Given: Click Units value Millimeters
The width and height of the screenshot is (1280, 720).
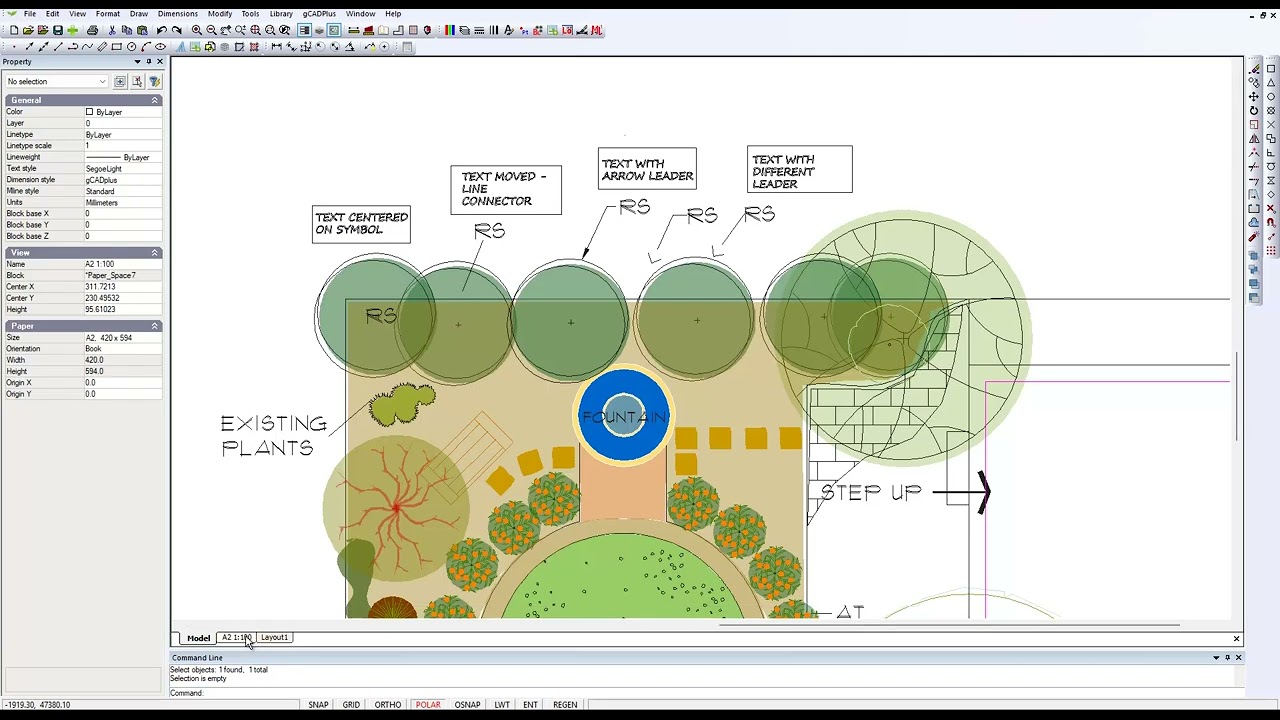Looking at the screenshot, I should point(123,203).
